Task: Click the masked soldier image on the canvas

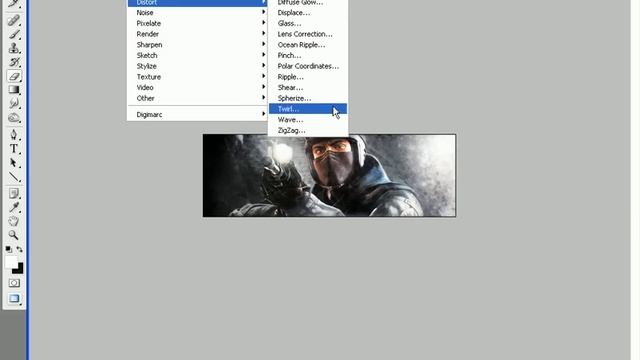Action: pos(329,176)
